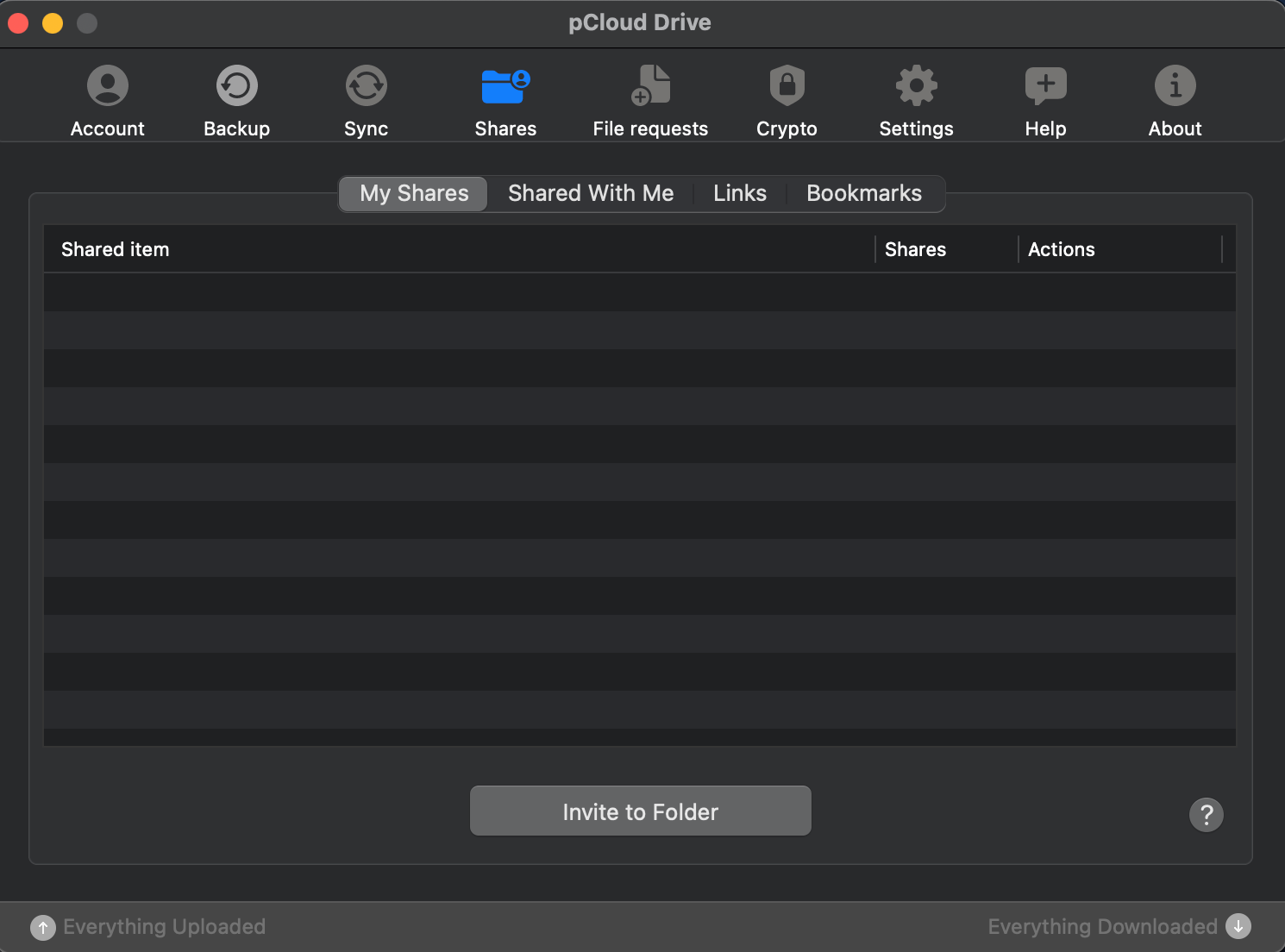Open File requests section
Viewport: 1285px width, 952px height.
[x=650, y=101]
